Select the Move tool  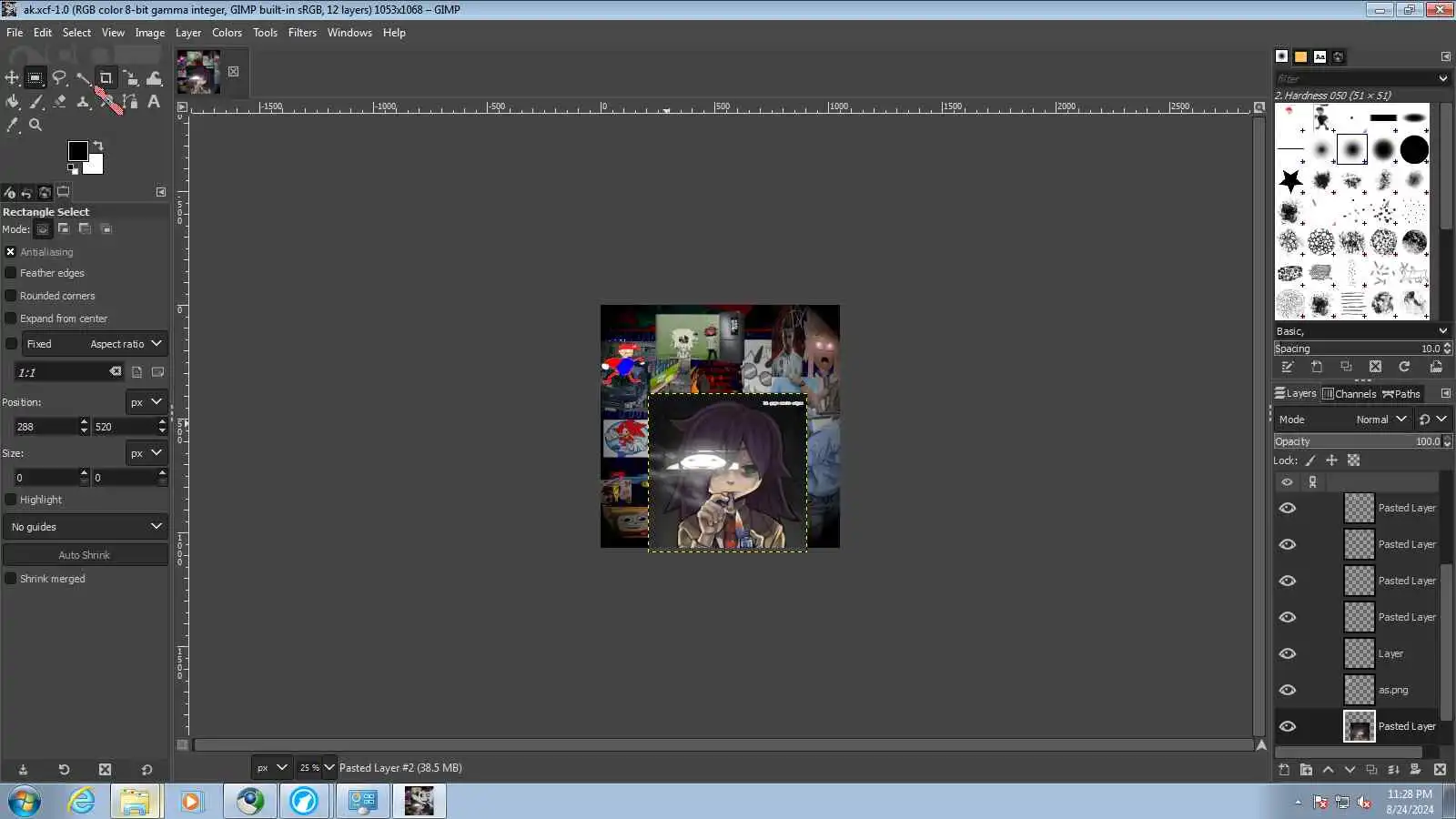(12, 78)
